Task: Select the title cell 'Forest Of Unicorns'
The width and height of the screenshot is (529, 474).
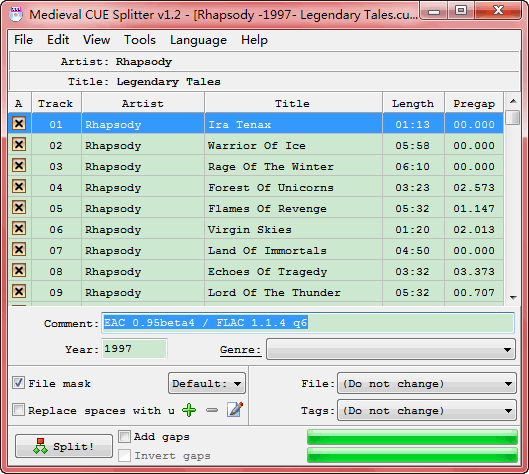Action: [293, 186]
